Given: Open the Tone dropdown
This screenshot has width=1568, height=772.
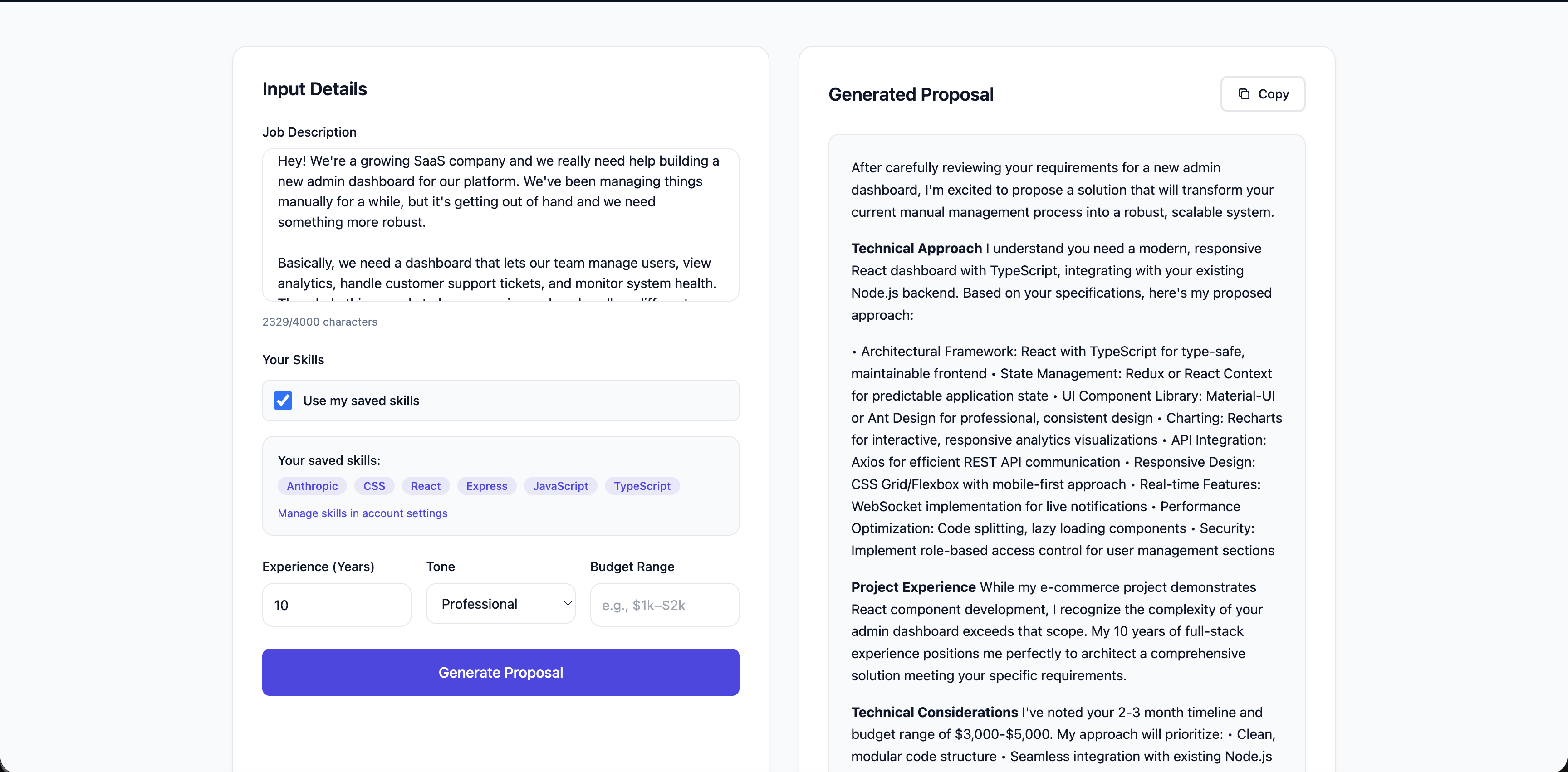Looking at the screenshot, I should pyautogui.click(x=500, y=603).
